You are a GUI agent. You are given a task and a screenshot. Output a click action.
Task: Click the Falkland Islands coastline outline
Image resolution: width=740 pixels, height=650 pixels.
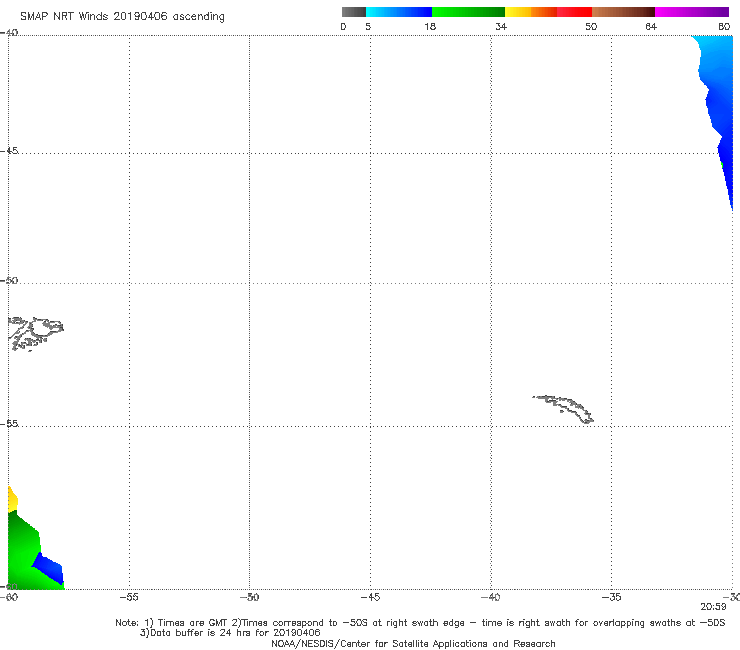(35, 333)
